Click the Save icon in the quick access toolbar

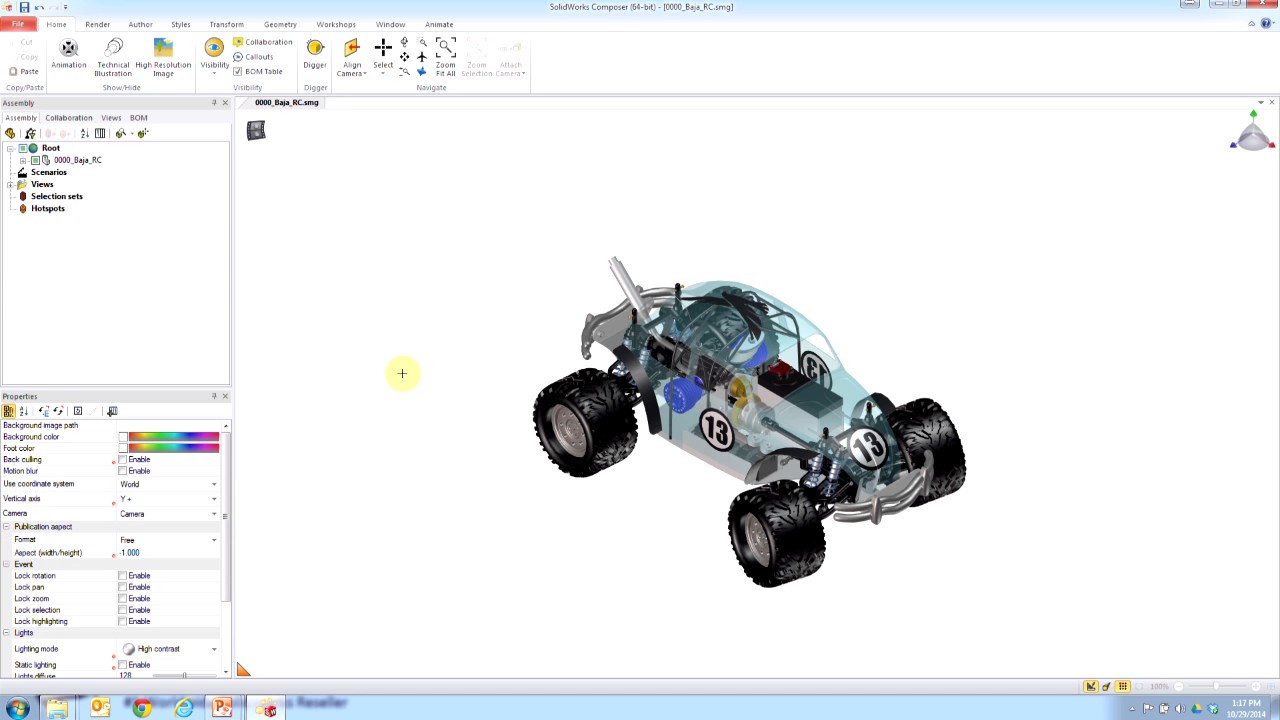[24, 7]
